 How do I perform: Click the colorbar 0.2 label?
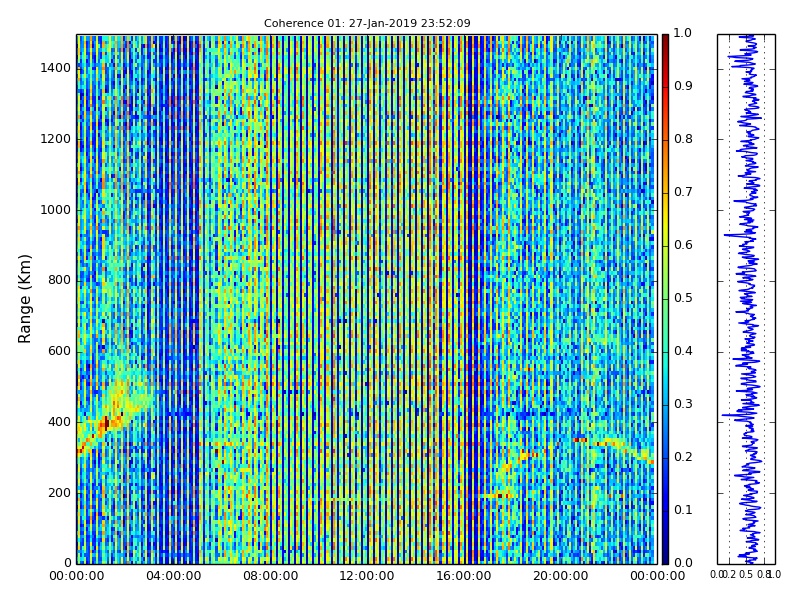[x=683, y=457]
